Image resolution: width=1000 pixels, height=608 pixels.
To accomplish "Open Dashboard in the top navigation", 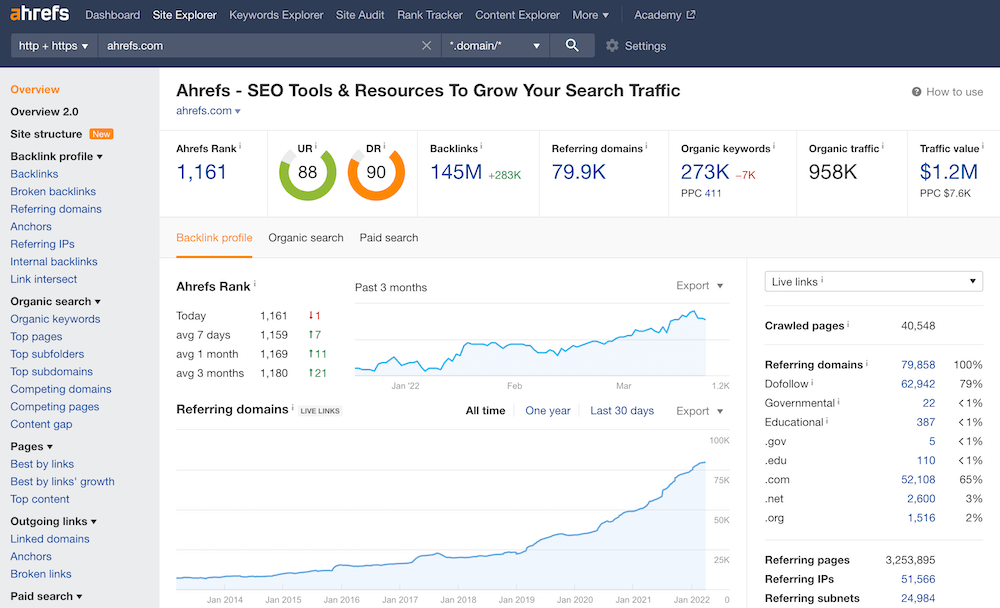I will [113, 15].
